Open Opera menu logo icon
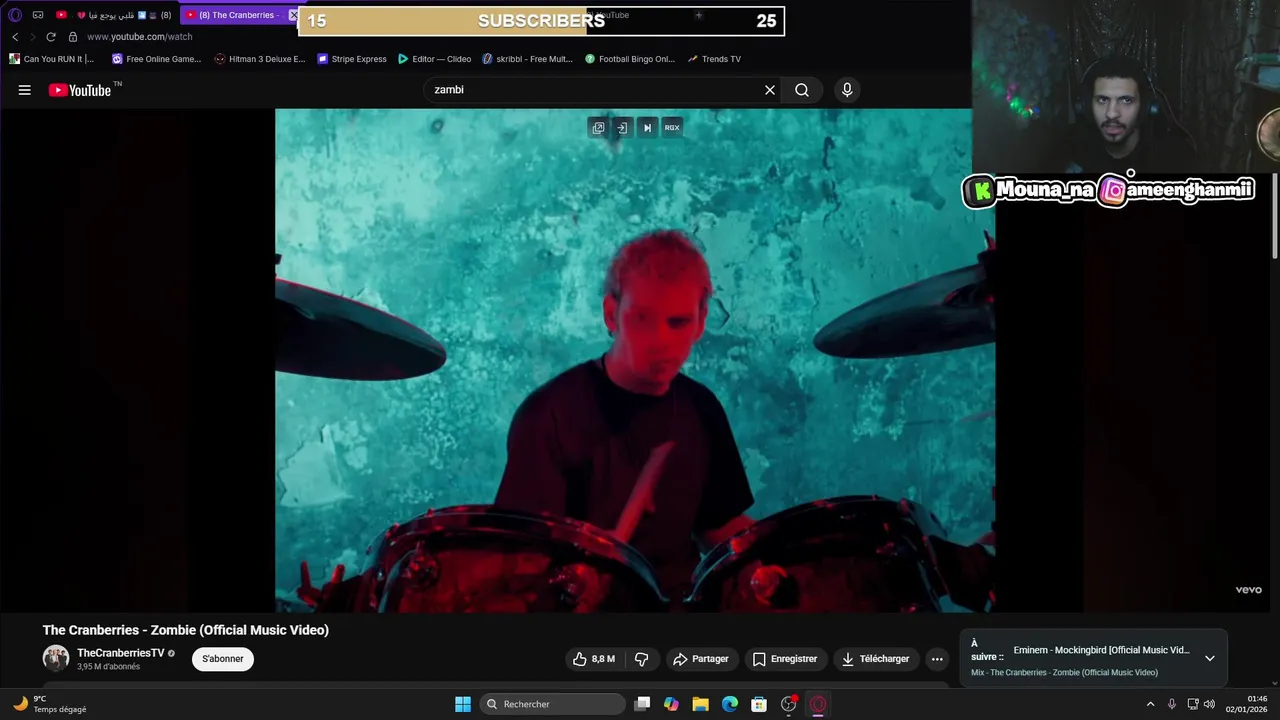Viewport: 1280px width, 720px height. coord(14,15)
